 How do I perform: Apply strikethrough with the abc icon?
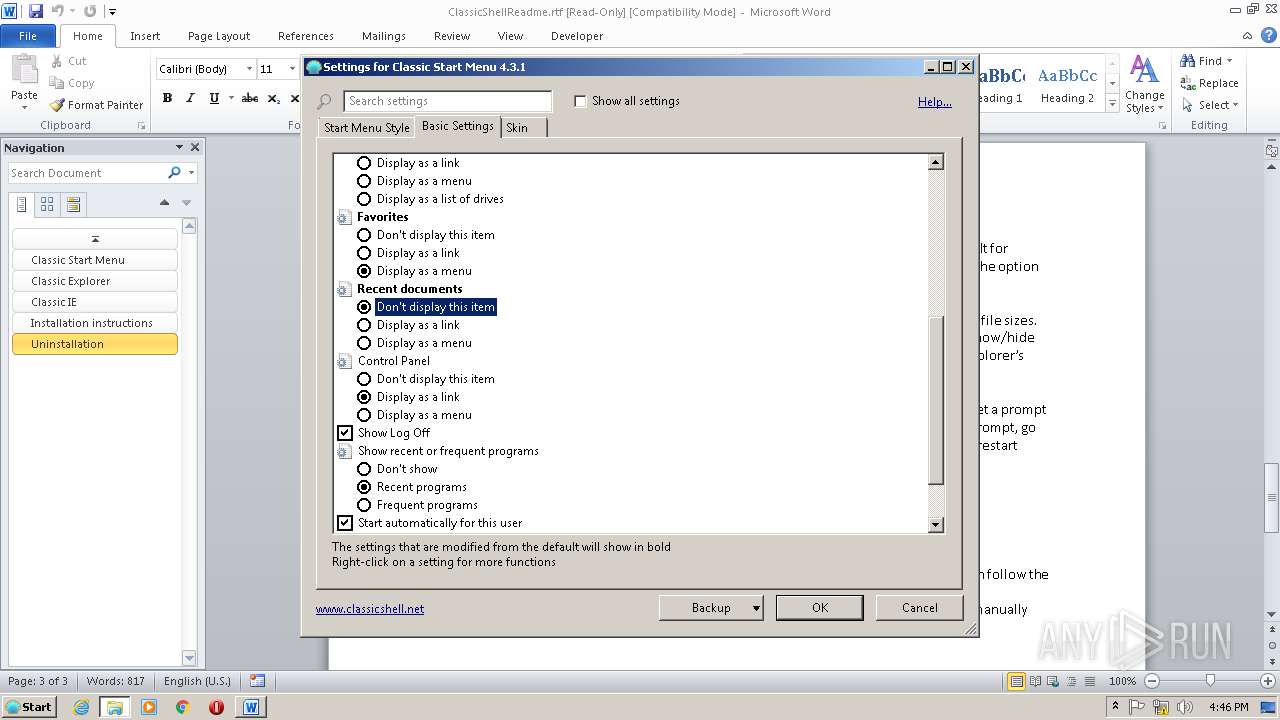pyautogui.click(x=250, y=98)
